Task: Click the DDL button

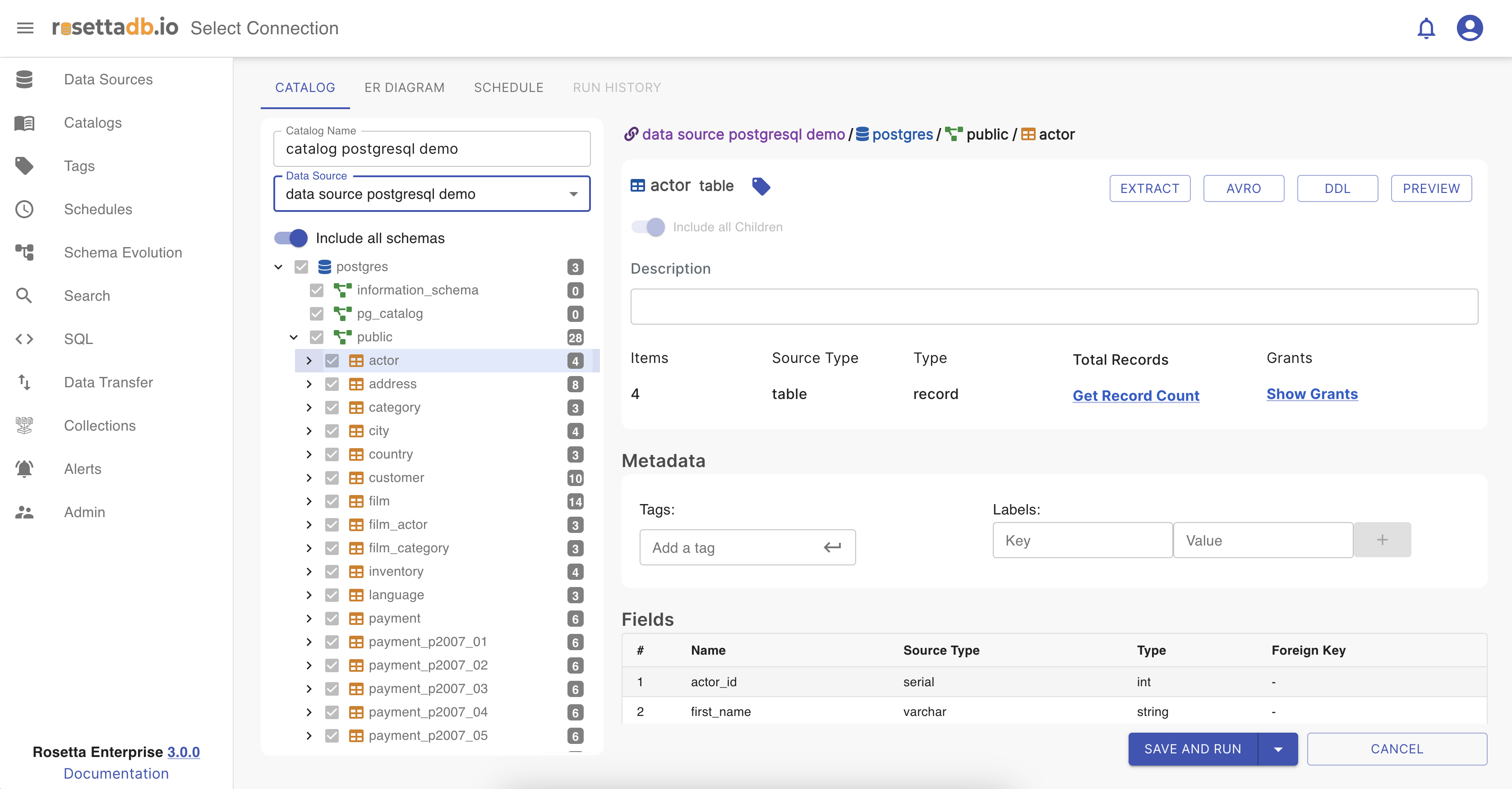Action: pyautogui.click(x=1337, y=188)
